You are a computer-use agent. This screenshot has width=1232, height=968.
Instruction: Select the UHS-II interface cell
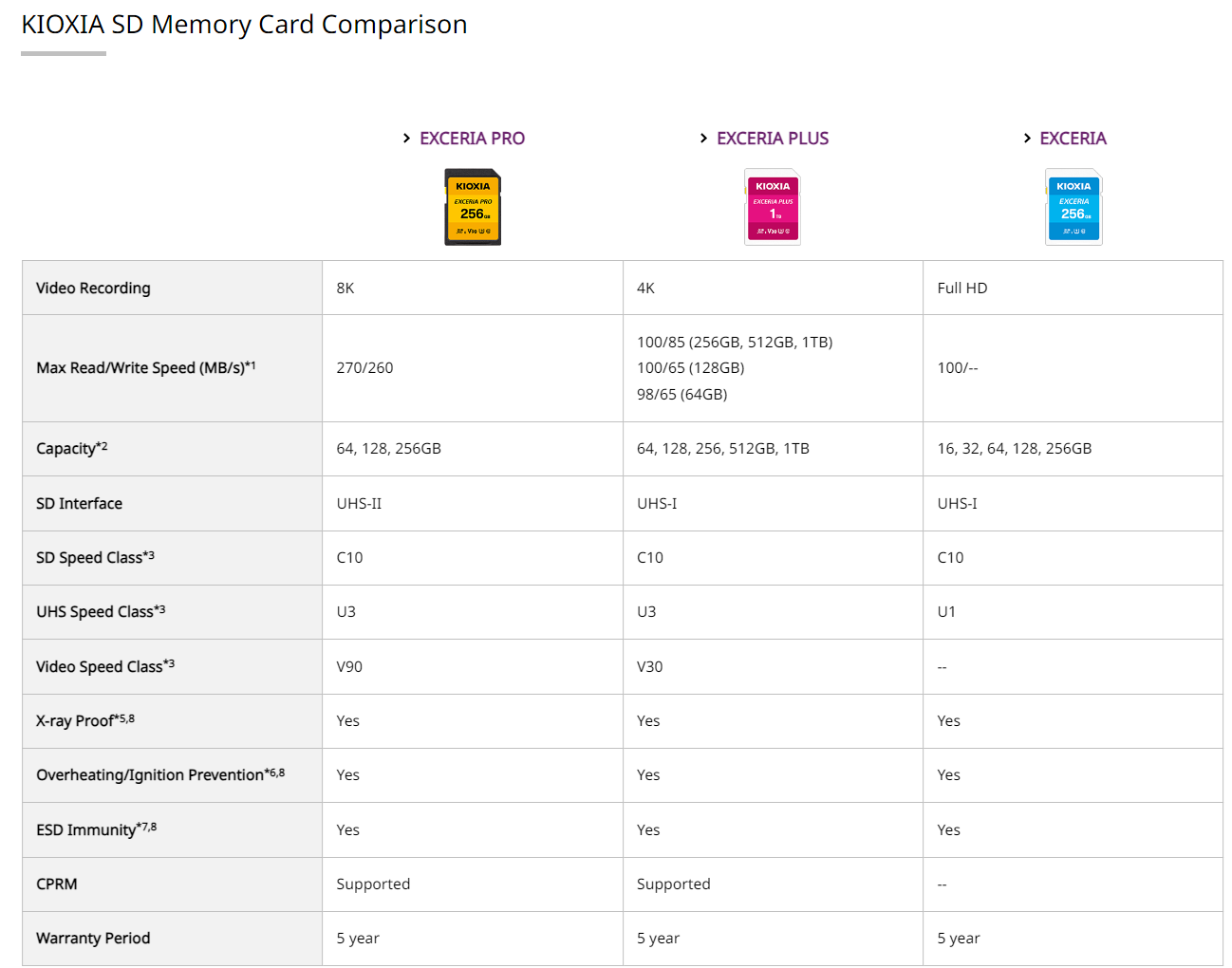[359, 503]
